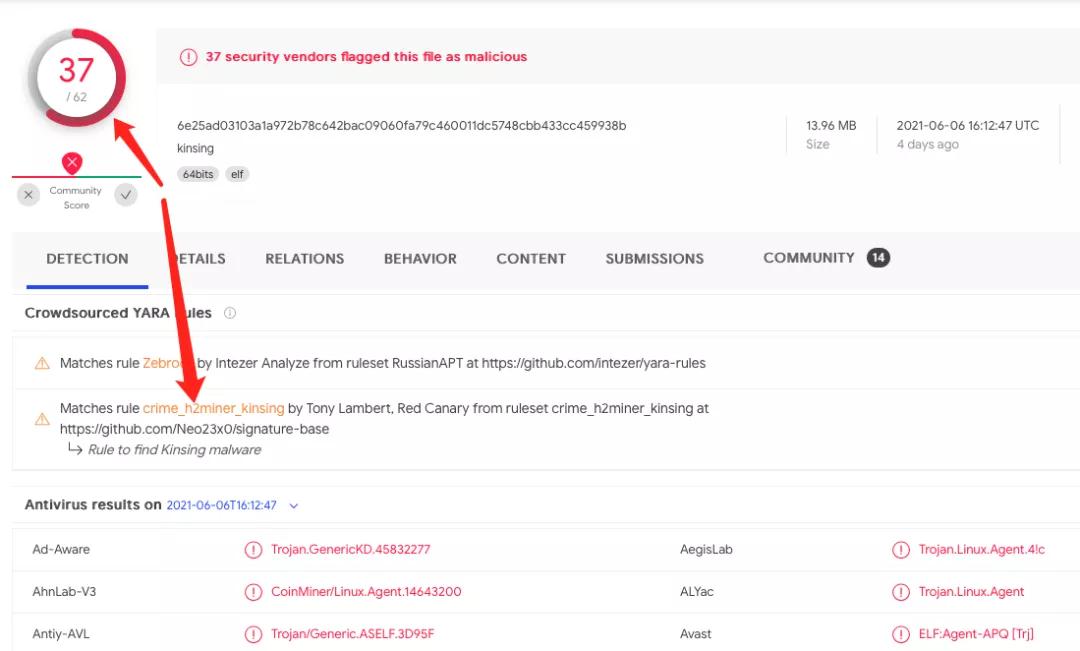Click the 64bits file tag
1080x651 pixels.
point(198,174)
